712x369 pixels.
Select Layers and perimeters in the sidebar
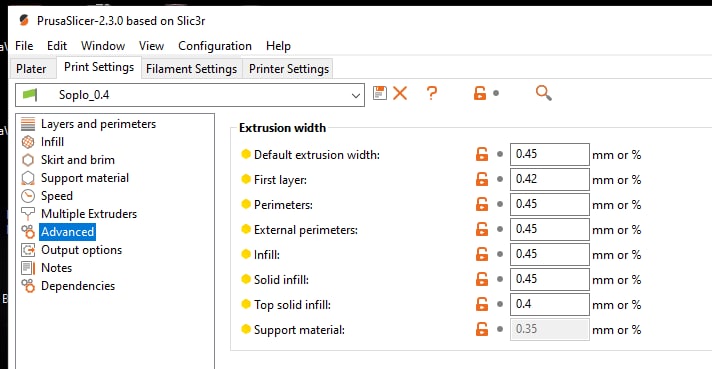pos(98,124)
